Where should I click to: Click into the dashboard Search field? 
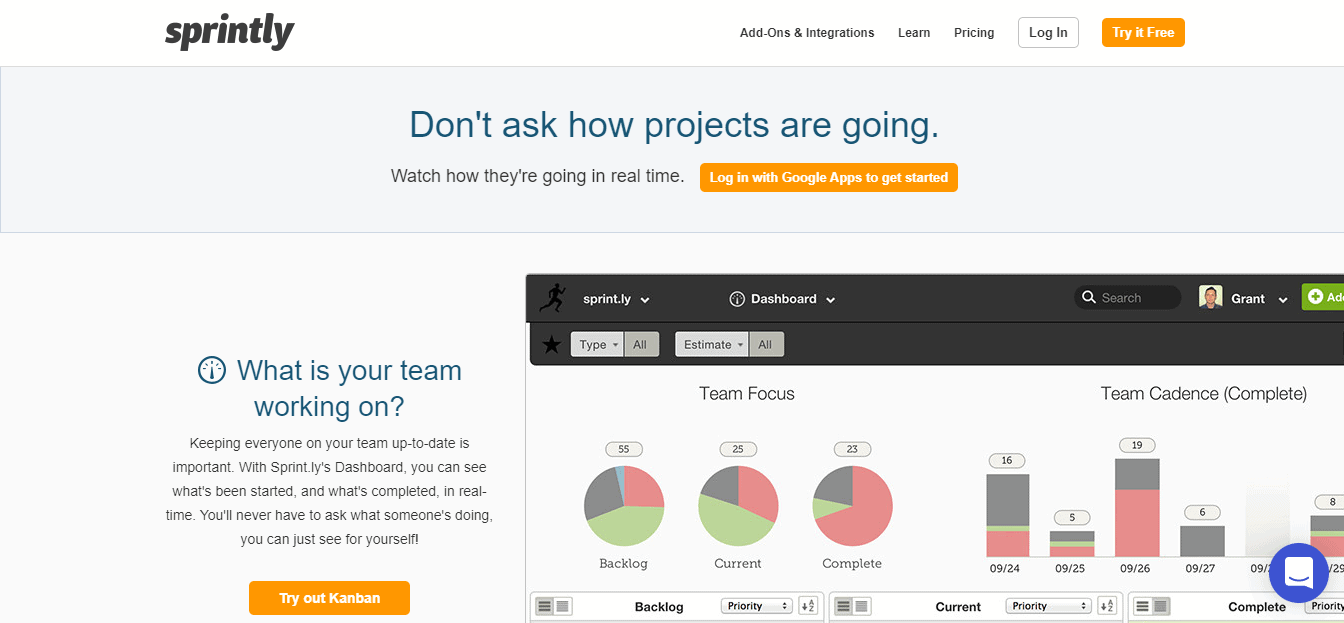tap(1128, 298)
